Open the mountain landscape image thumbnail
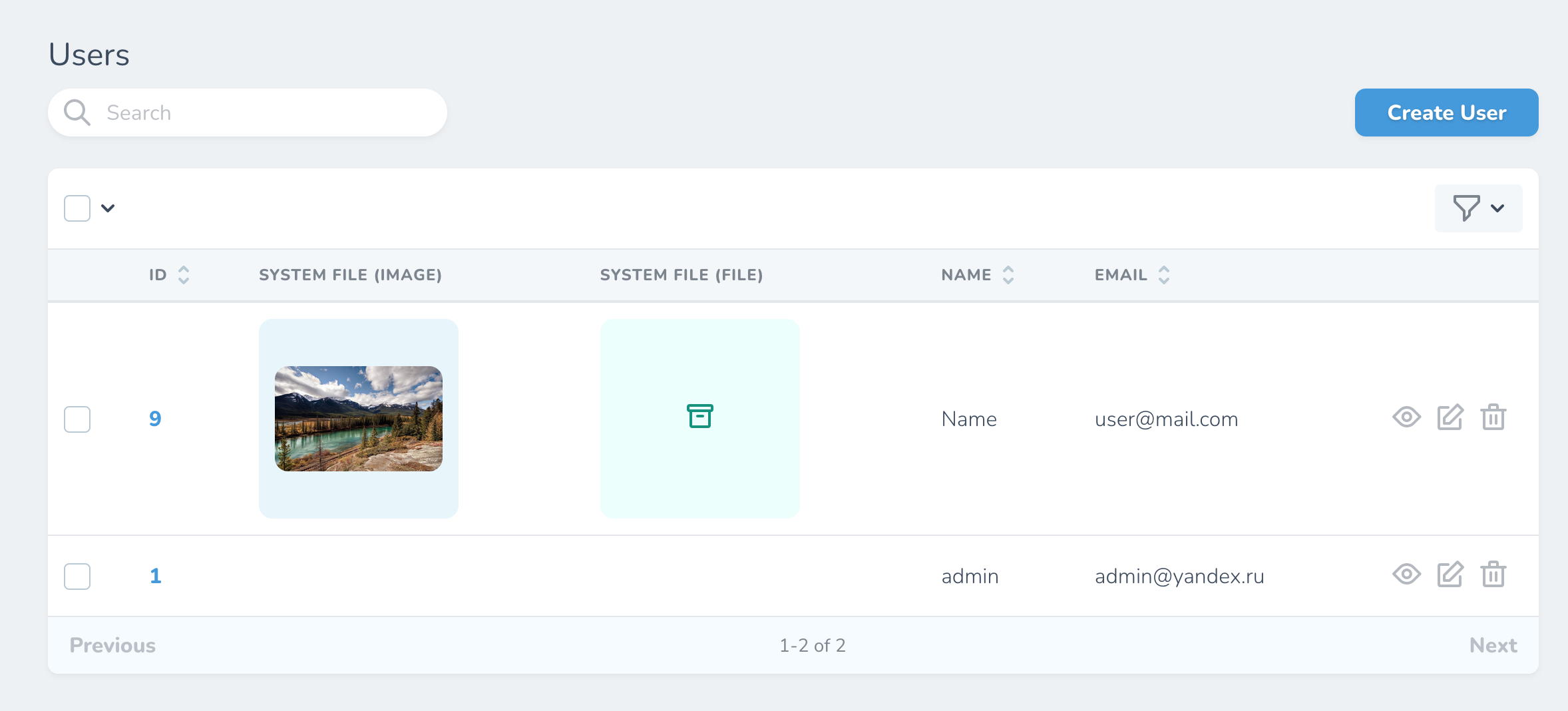 [359, 419]
